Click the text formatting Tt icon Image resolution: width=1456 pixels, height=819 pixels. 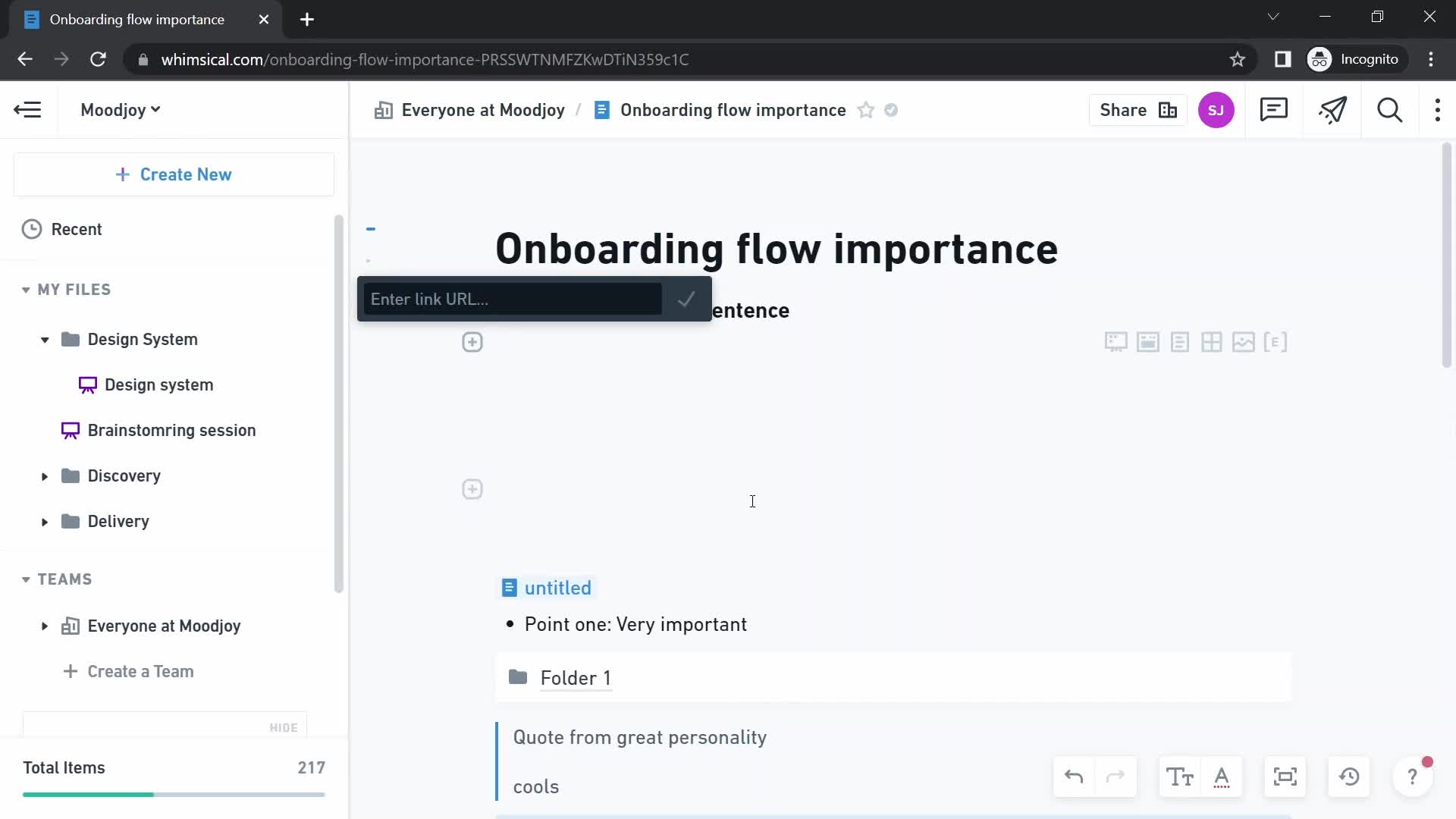click(1180, 778)
